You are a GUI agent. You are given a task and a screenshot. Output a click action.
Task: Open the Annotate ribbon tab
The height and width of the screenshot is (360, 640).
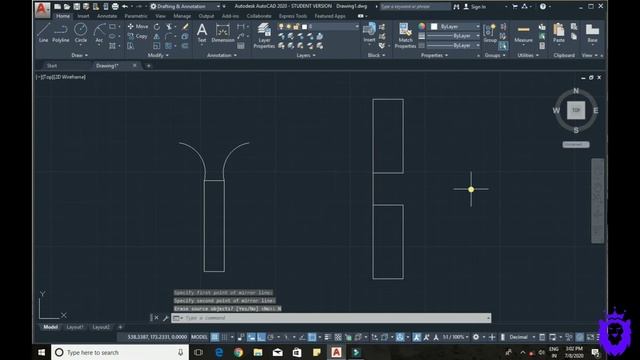pyautogui.click(x=107, y=16)
